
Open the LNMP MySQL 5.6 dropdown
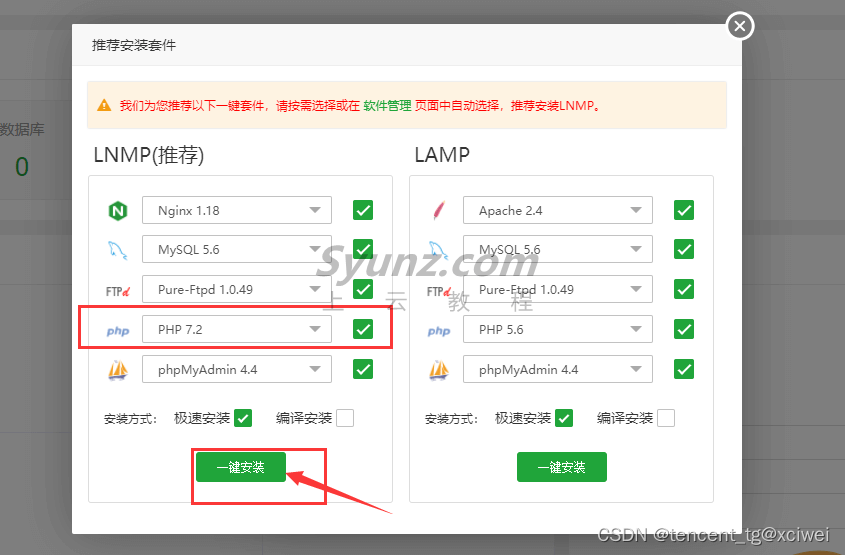coord(237,249)
